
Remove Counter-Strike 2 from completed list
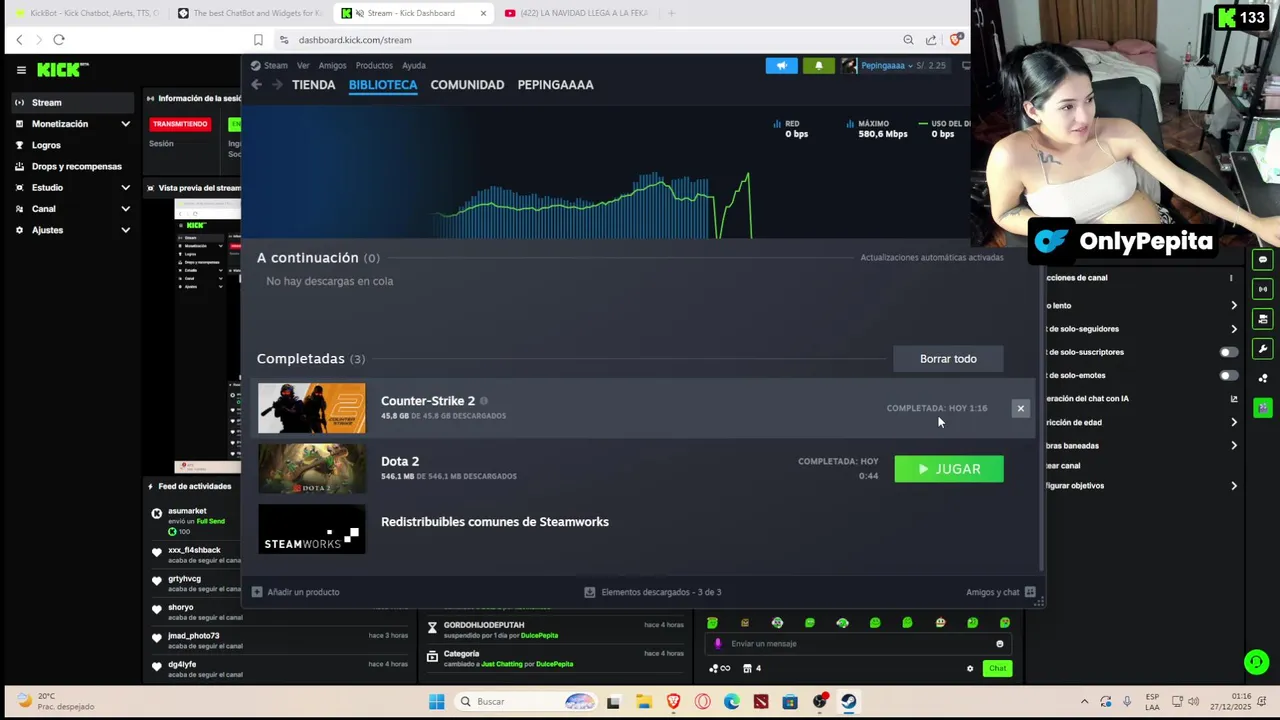point(1020,408)
